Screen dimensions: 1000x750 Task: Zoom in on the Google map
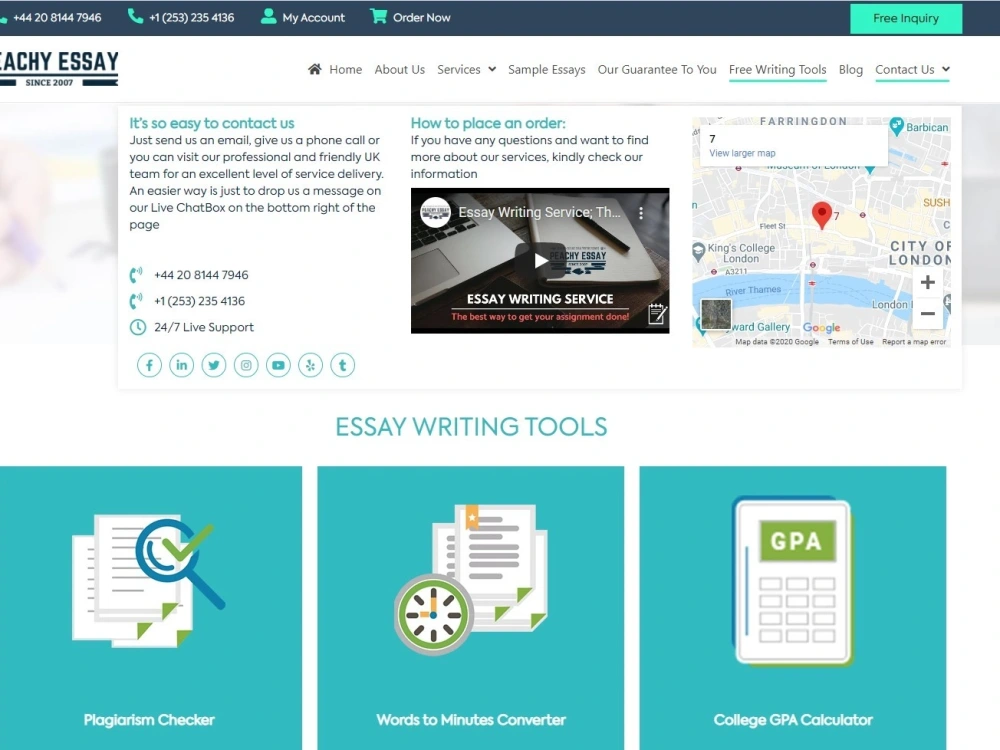[928, 283]
